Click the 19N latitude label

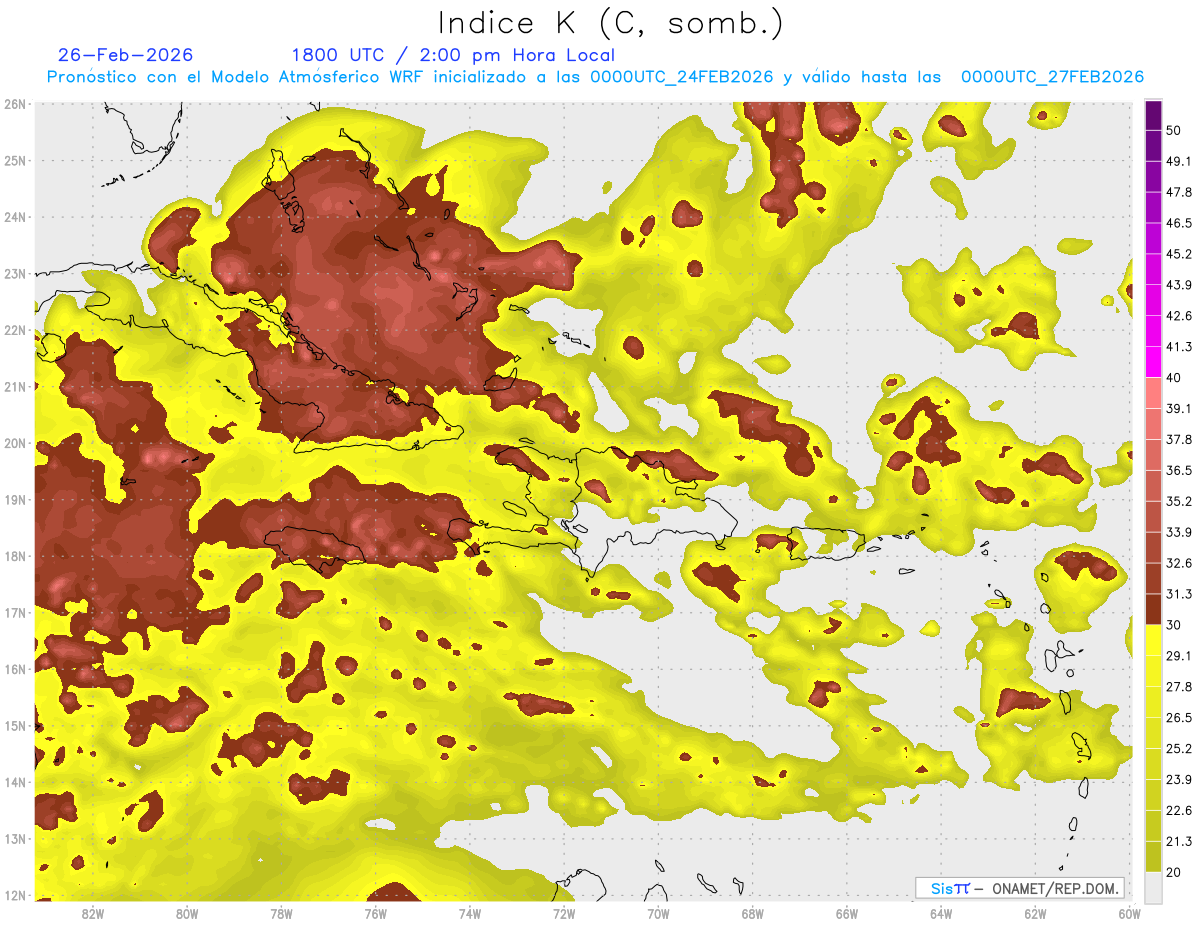pos(14,499)
